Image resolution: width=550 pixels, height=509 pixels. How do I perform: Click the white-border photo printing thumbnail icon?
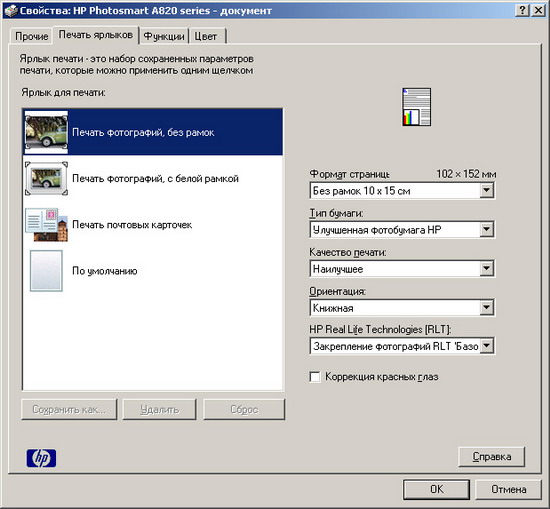(x=46, y=179)
